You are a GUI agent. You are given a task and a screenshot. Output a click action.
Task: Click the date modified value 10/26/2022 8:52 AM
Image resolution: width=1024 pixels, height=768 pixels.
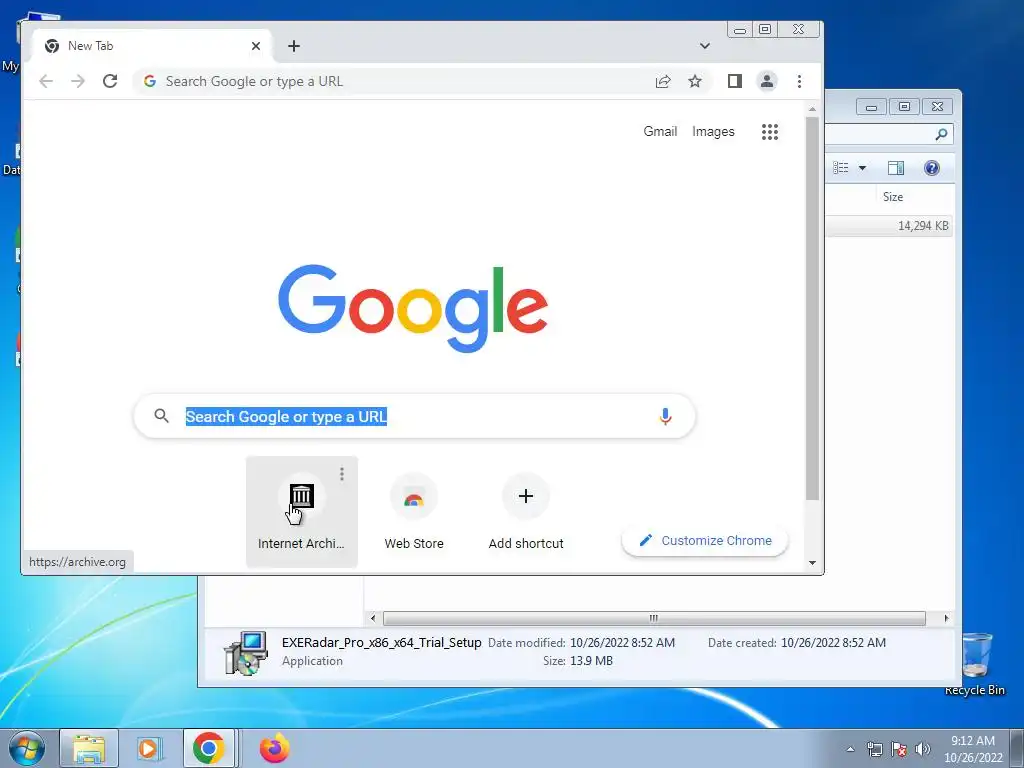622,643
